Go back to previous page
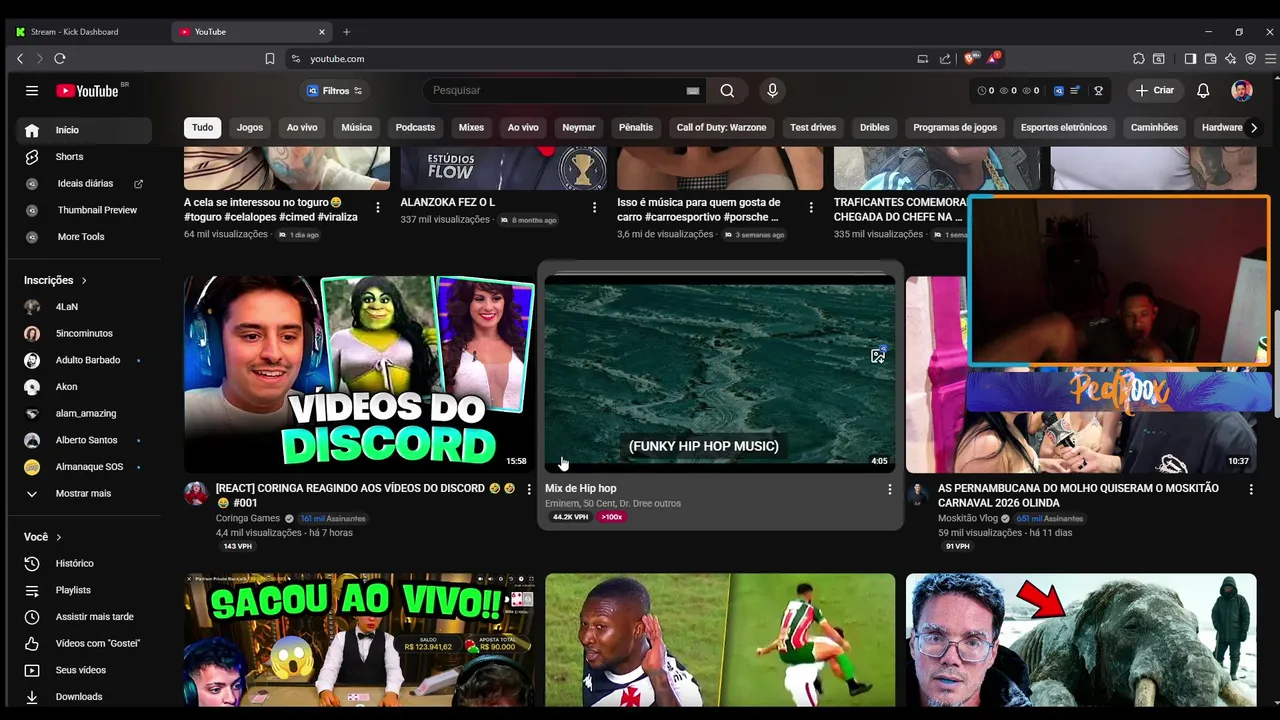This screenshot has width=1280, height=720. pos(20,59)
